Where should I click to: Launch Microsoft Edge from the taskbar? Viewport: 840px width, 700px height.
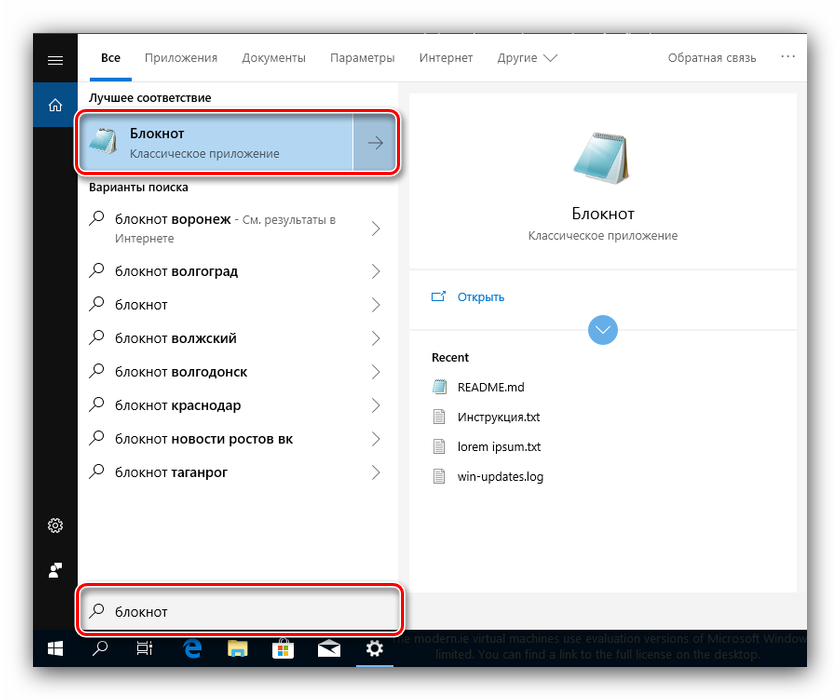pos(192,649)
